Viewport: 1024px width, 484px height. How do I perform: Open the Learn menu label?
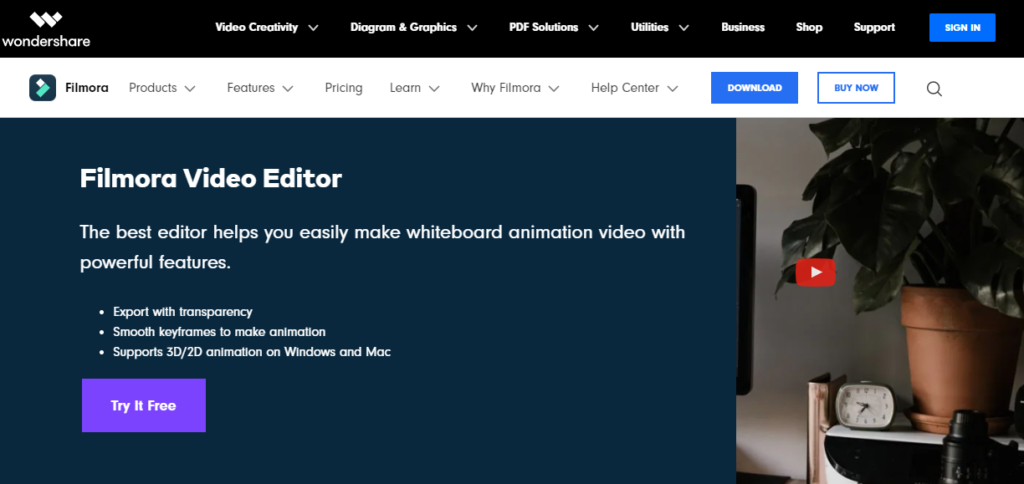pyautogui.click(x=405, y=88)
